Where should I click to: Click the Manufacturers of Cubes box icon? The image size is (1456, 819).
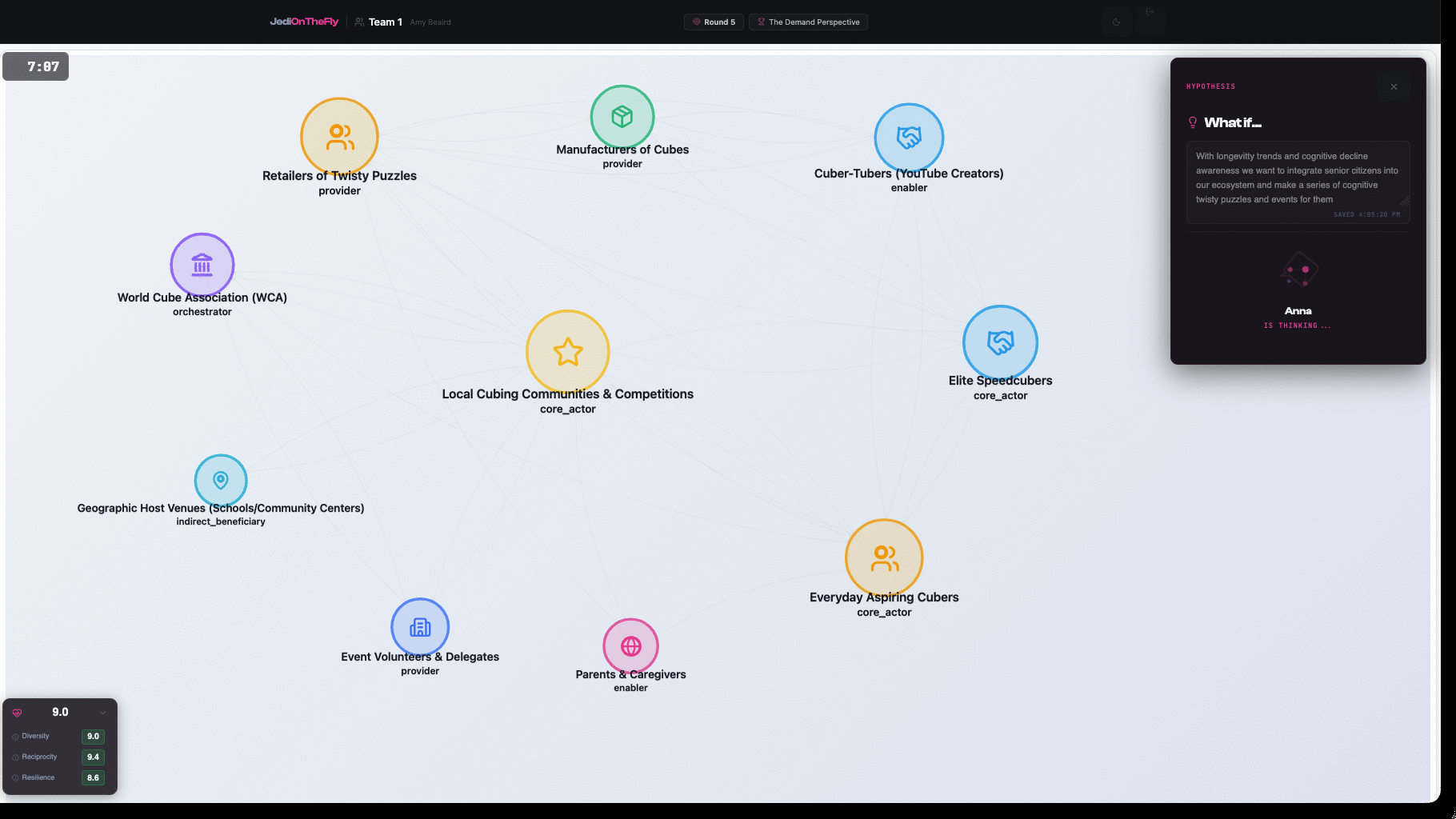[x=622, y=117]
